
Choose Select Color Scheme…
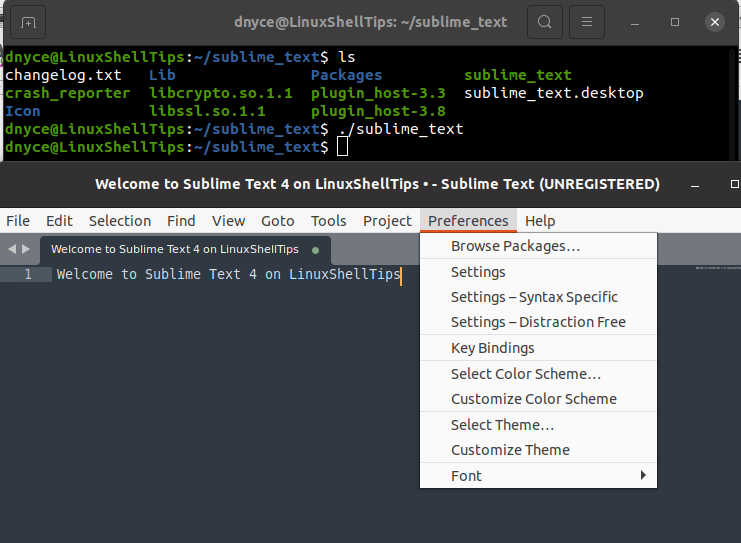pos(538,374)
